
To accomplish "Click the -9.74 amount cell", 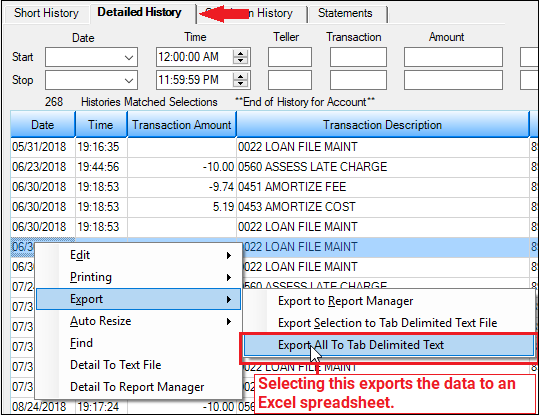I will (182, 187).
